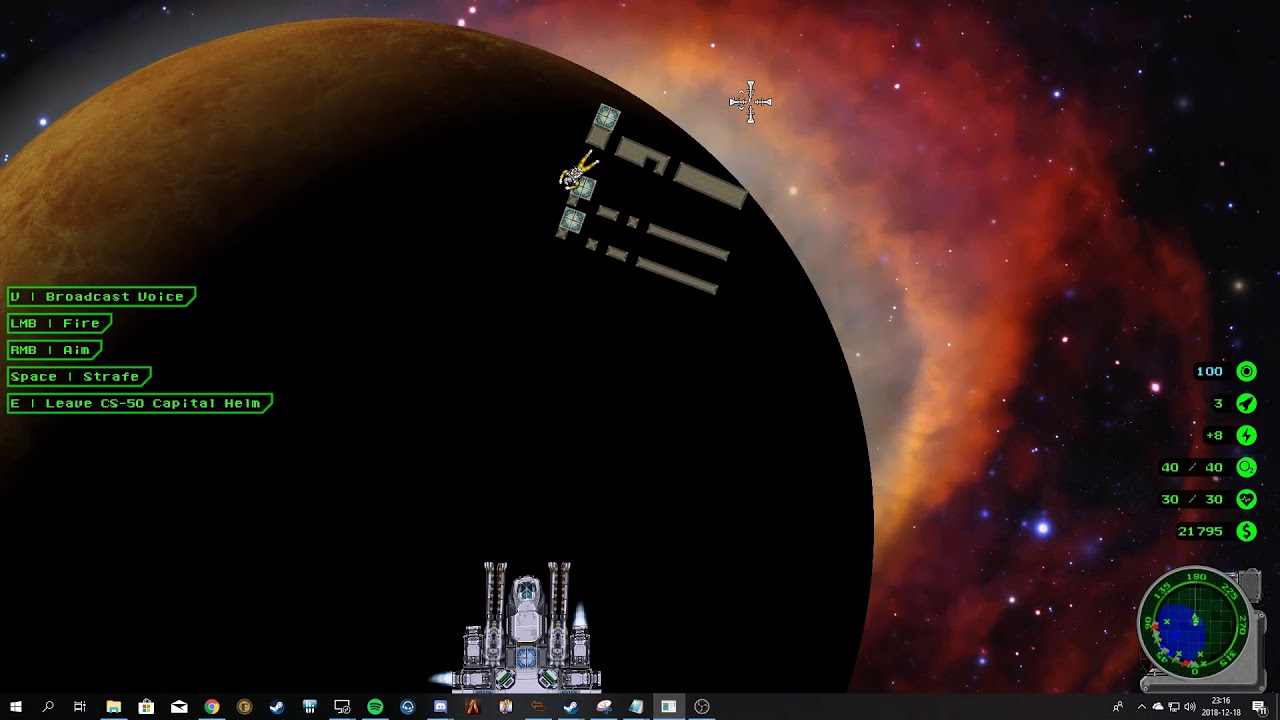1280x720 pixels.
Task: Open first Steam icon in taskbar
Action: (x=277, y=707)
